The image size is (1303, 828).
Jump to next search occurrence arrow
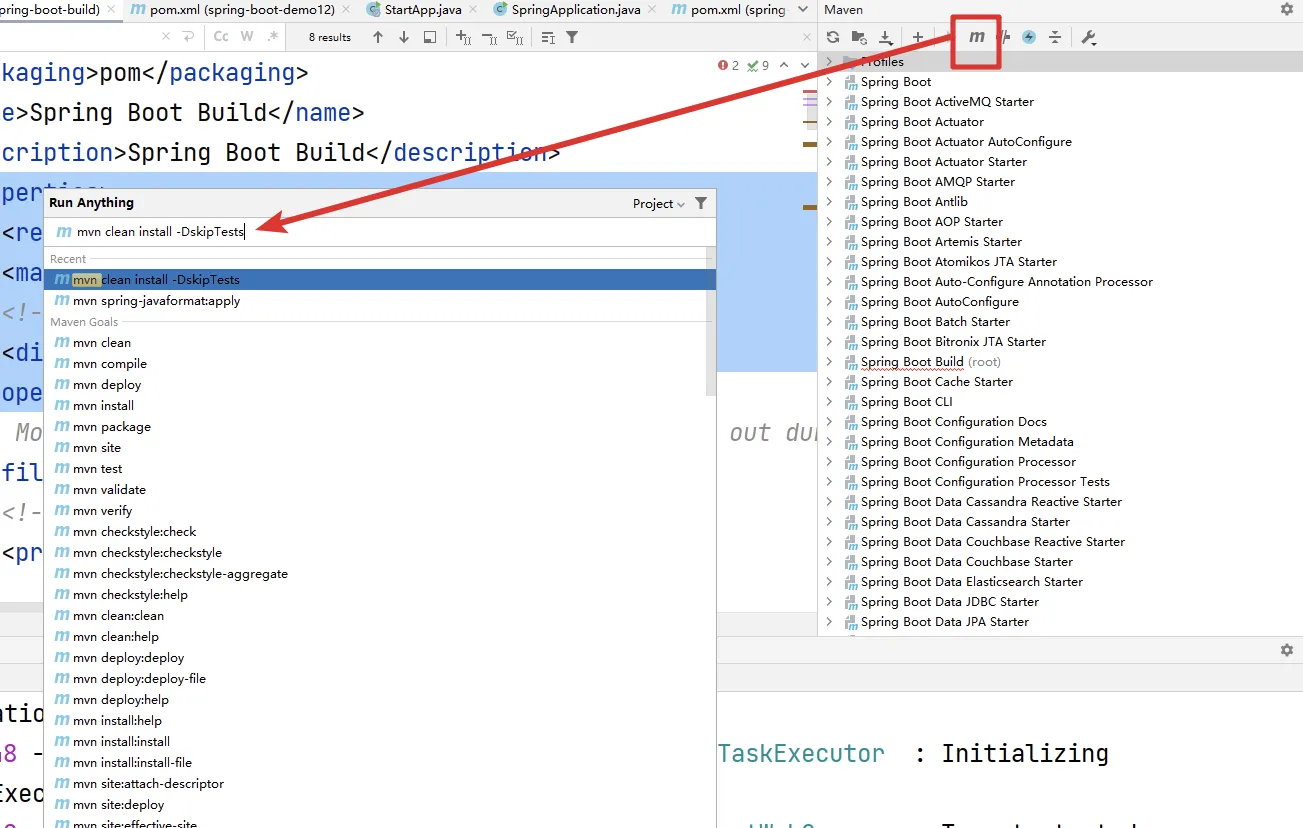point(404,37)
